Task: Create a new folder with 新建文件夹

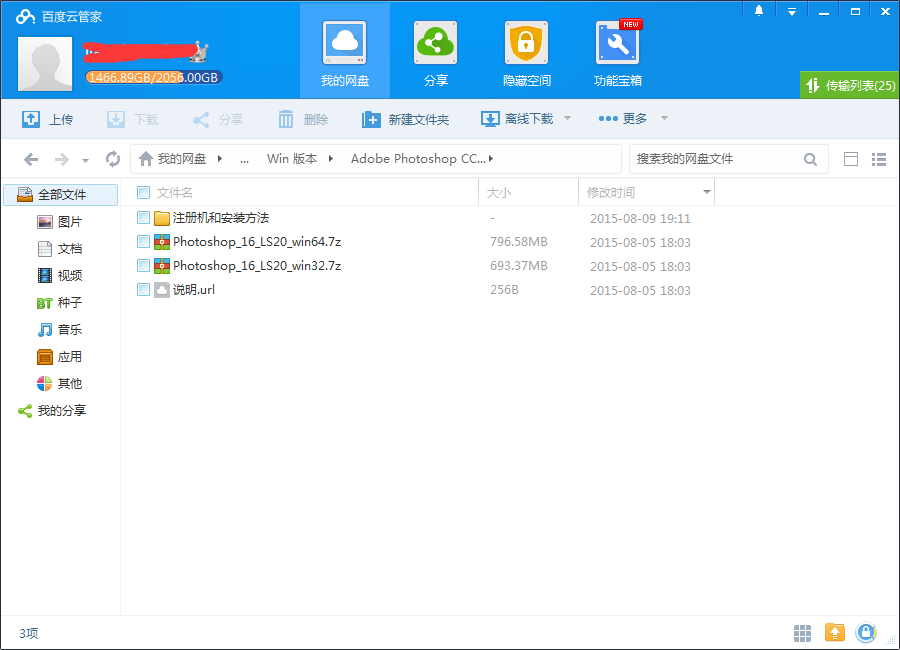Action: tap(405, 119)
